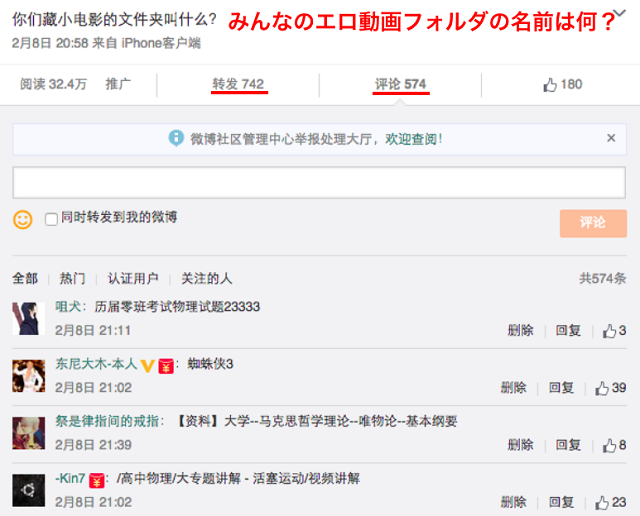Select the 热门 comments filter
Image resolution: width=640 pixels, height=516 pixels.
tap(73, 278)
